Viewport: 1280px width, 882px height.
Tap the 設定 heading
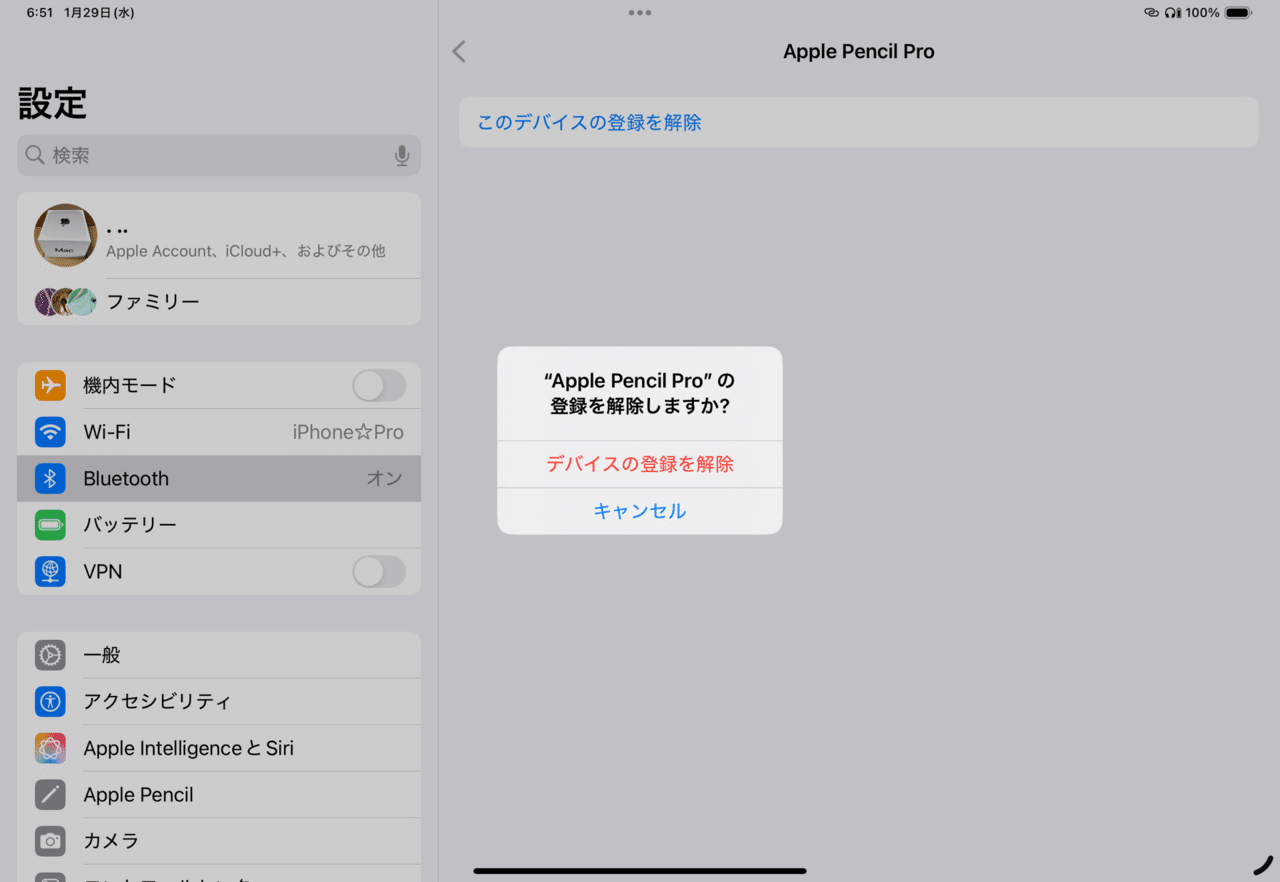tap(53, 103)
